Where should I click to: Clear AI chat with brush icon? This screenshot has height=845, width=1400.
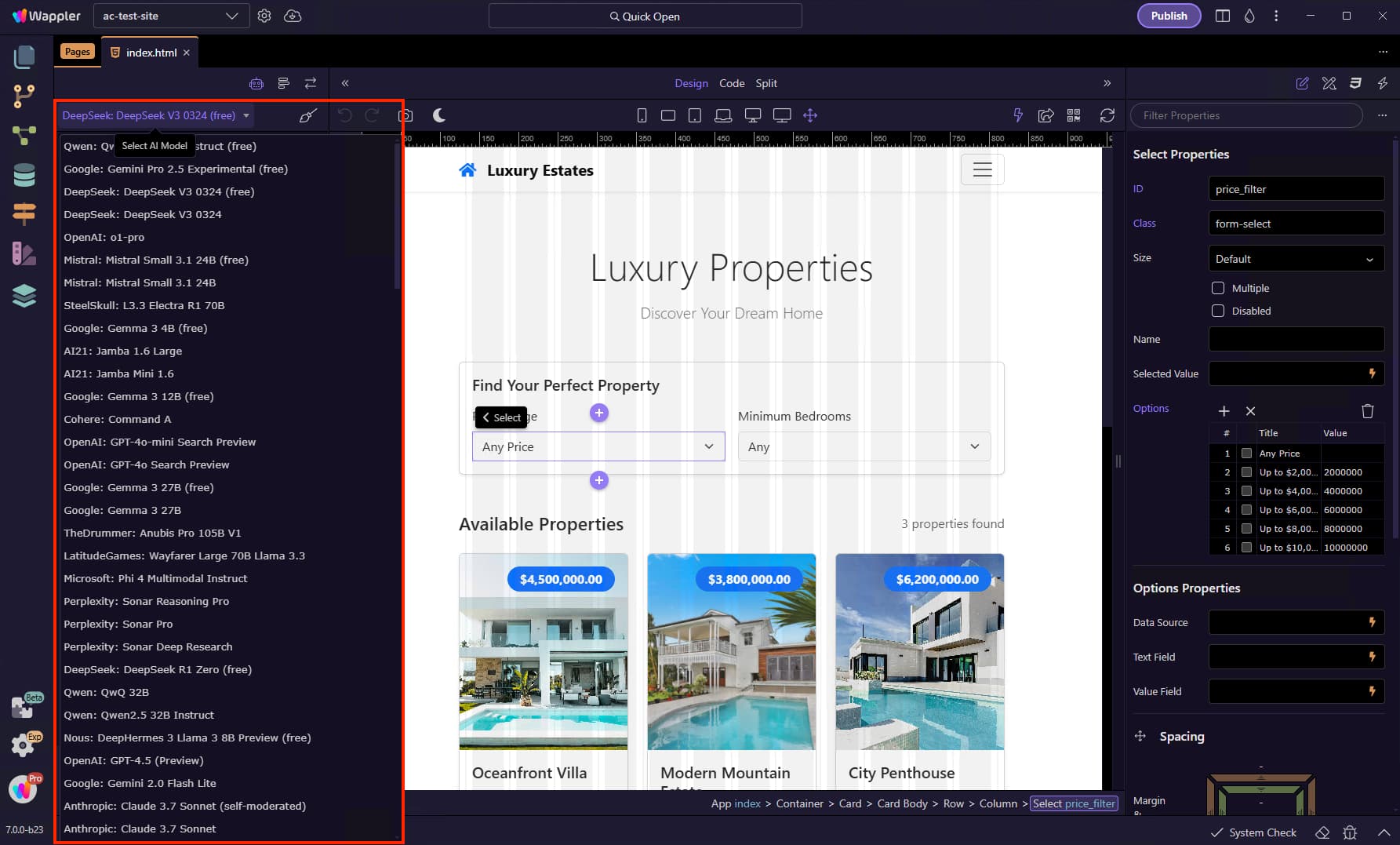coord(307,115)
